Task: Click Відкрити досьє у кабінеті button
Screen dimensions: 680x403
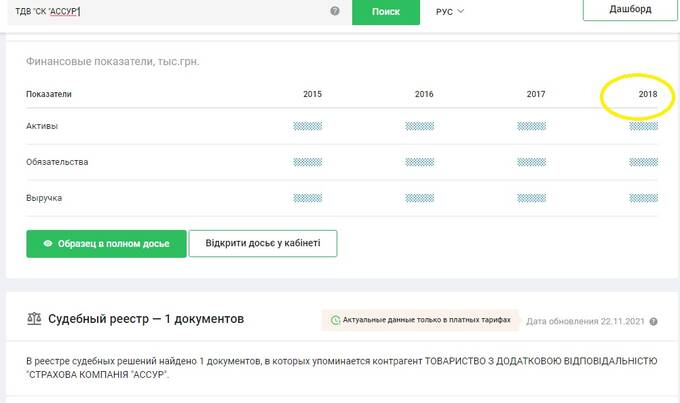Action: click(x=263, y=244)
